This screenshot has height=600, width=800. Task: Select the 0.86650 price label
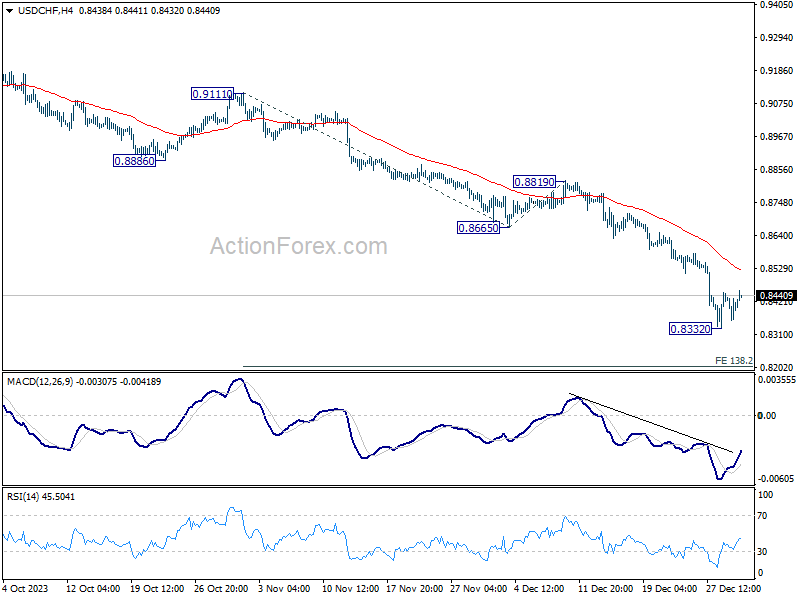click(479, 228)
